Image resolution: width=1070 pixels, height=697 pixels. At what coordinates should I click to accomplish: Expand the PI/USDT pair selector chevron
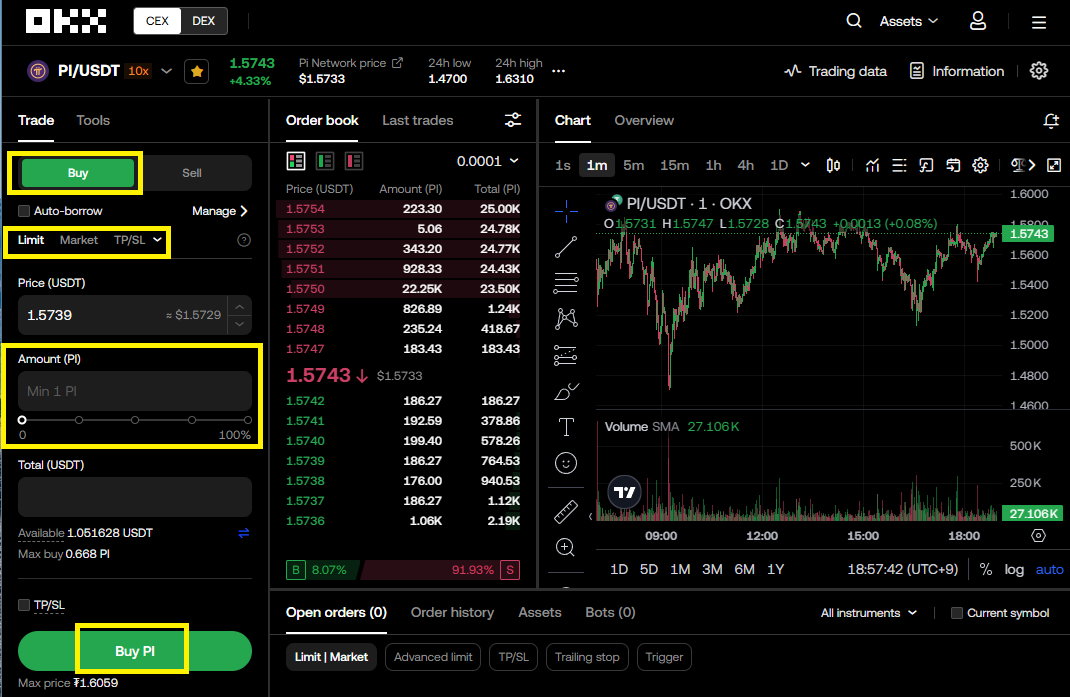click(166, 71)
